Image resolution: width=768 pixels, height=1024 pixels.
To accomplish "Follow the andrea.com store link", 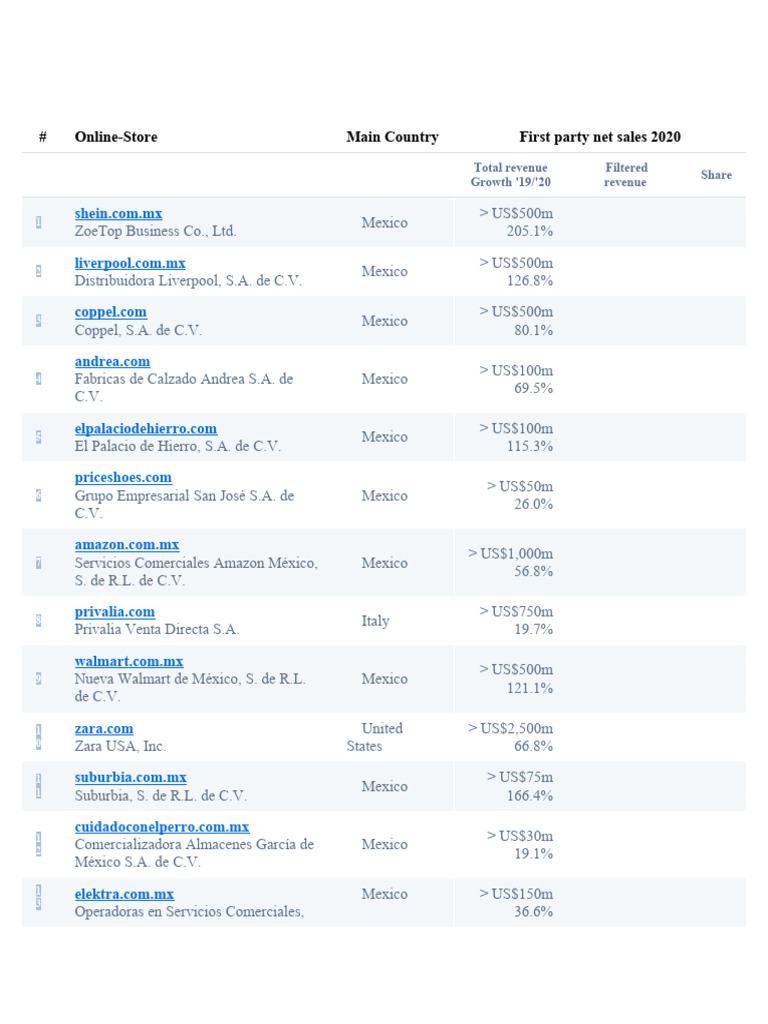I will (112, 361).
